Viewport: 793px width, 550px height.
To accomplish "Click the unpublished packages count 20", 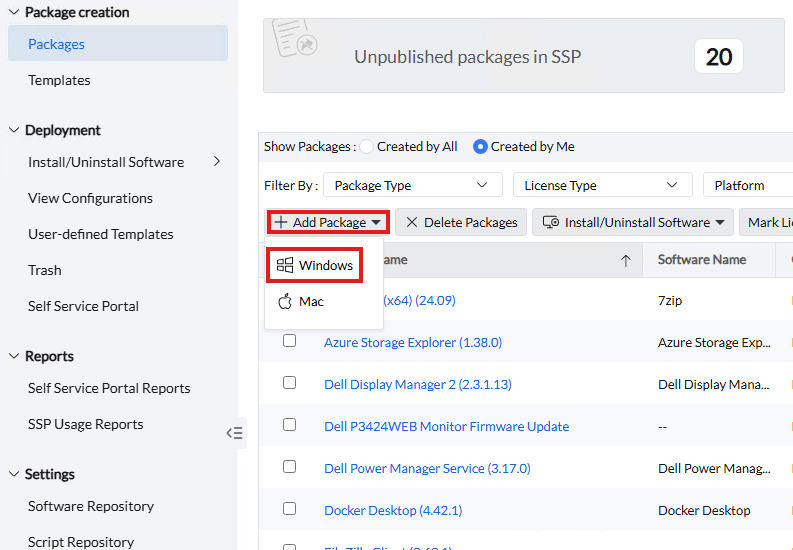I will click(x=719, y=57).
